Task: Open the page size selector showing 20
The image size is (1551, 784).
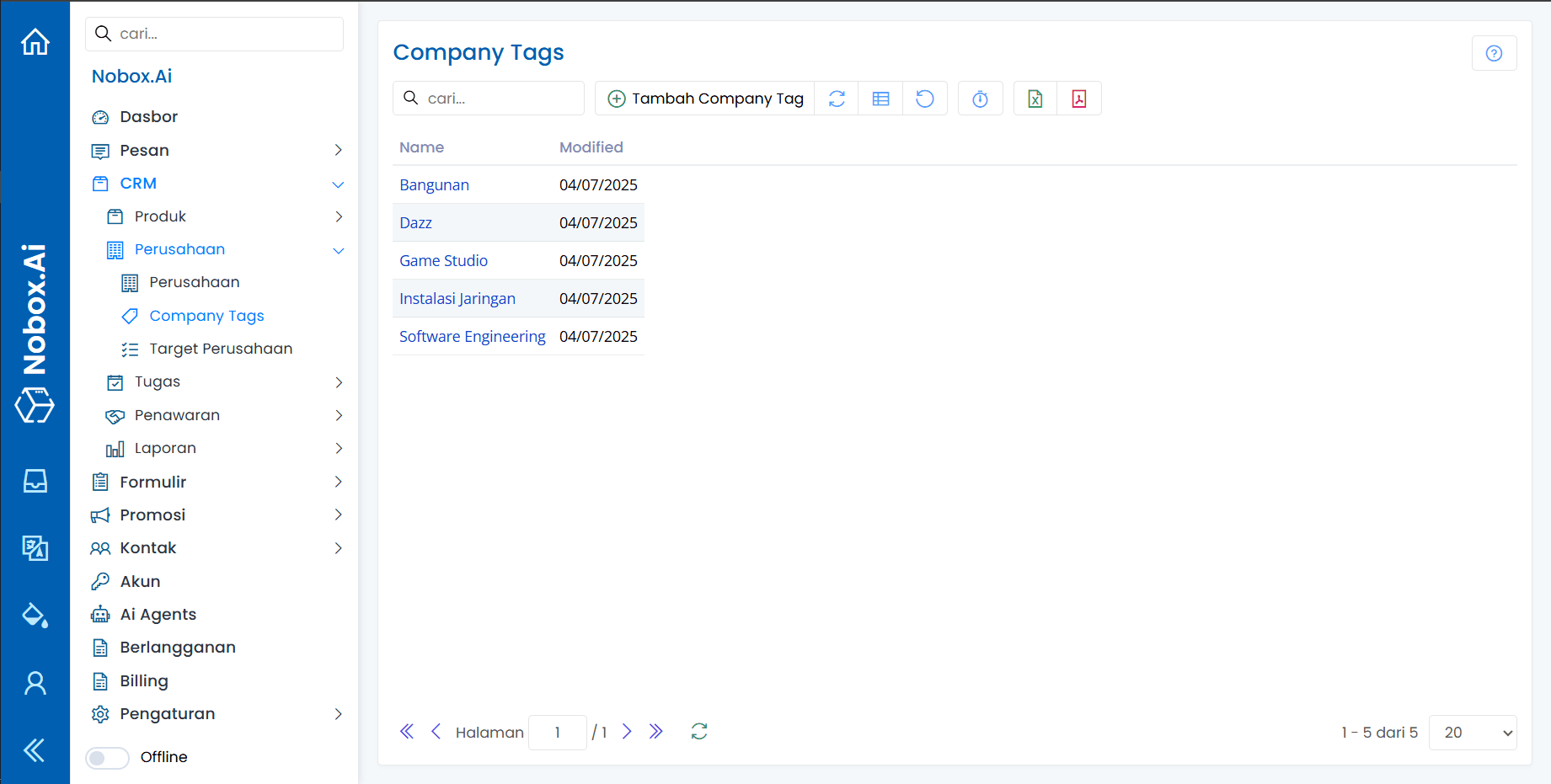Action: click(1472, 732)
